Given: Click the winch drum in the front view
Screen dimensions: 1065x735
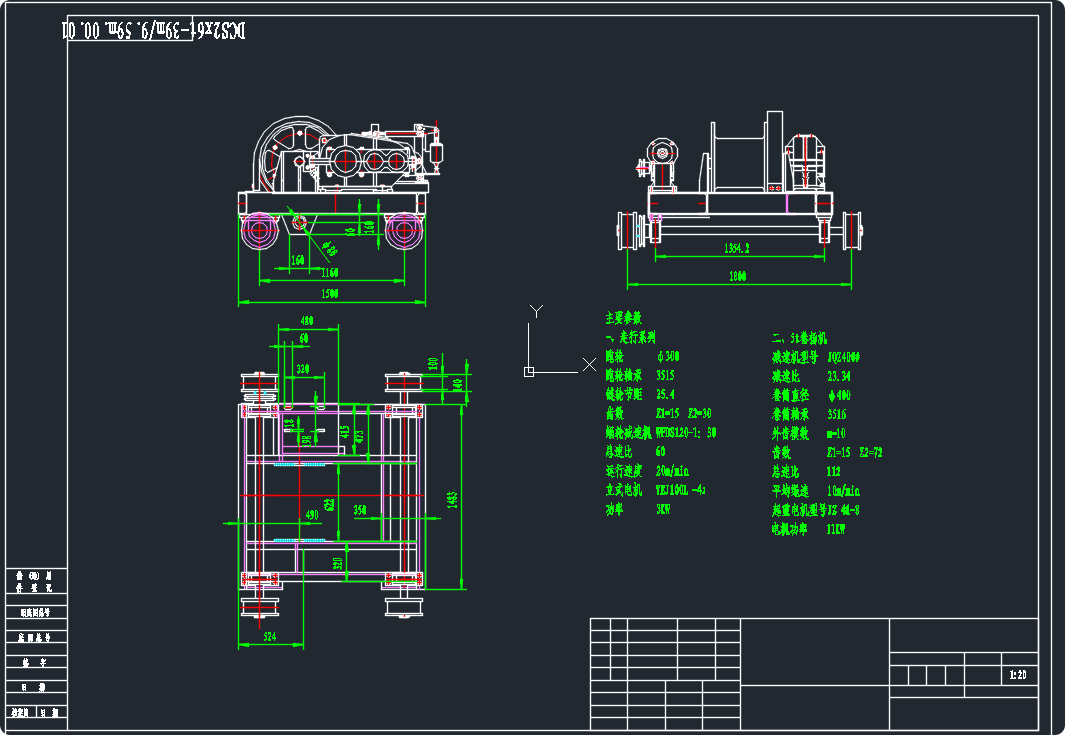Looking at the screenshot, I should 740,158.
